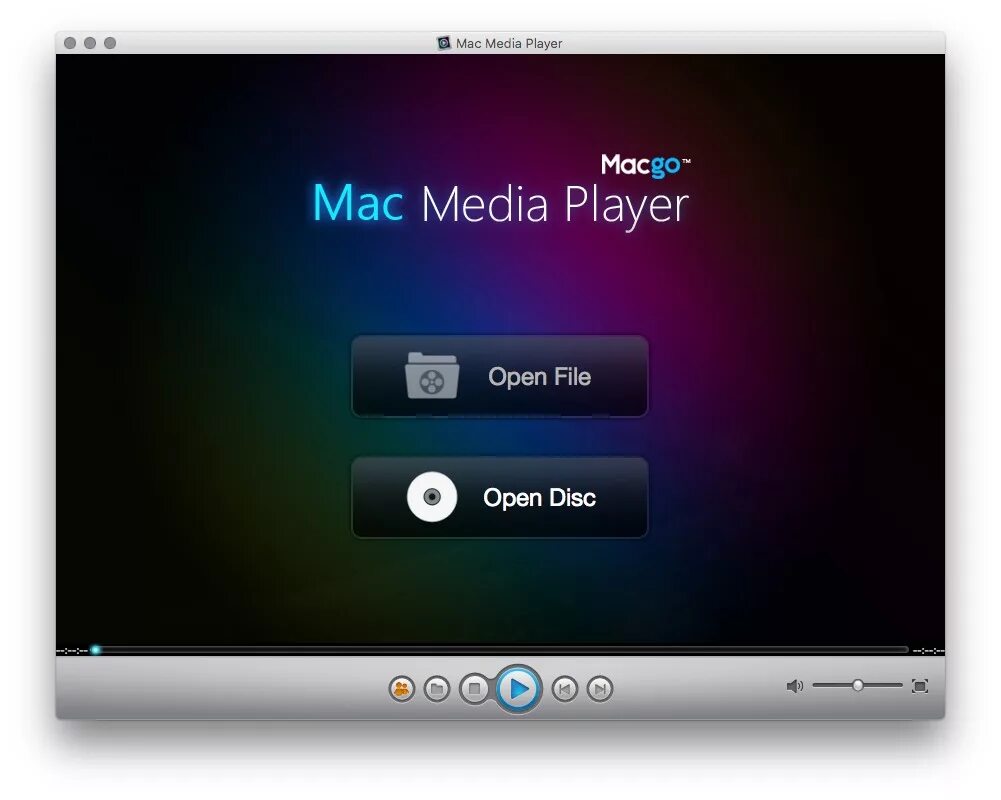Click the Macgo logo

[x=645, y=165]
